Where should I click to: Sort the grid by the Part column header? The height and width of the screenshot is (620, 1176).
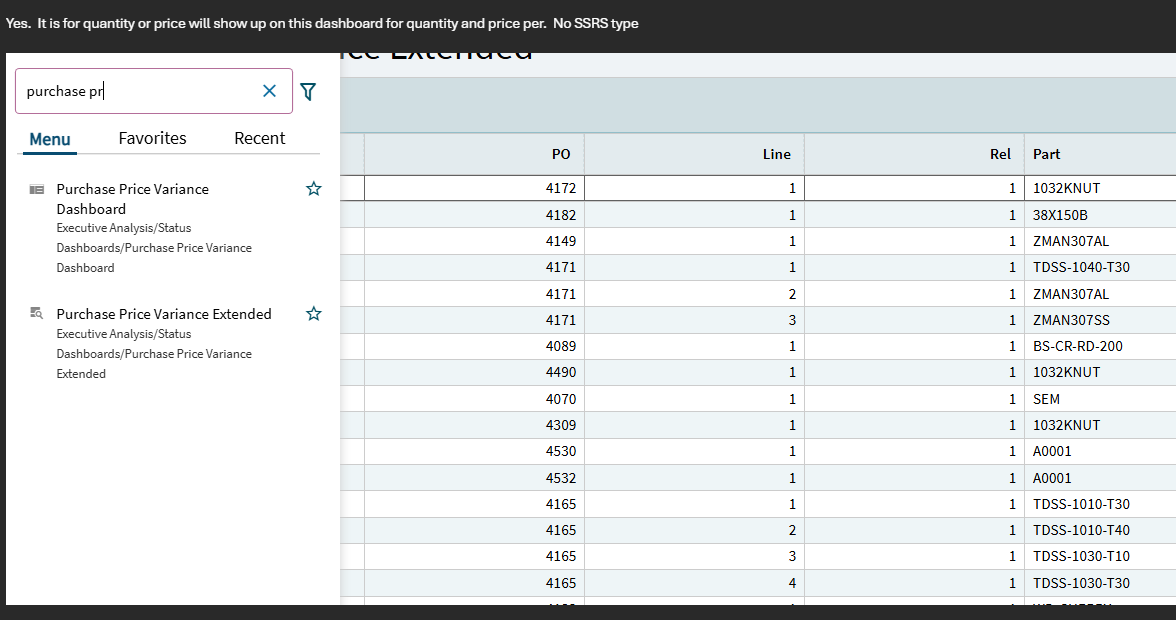[x=1100, y=154]
